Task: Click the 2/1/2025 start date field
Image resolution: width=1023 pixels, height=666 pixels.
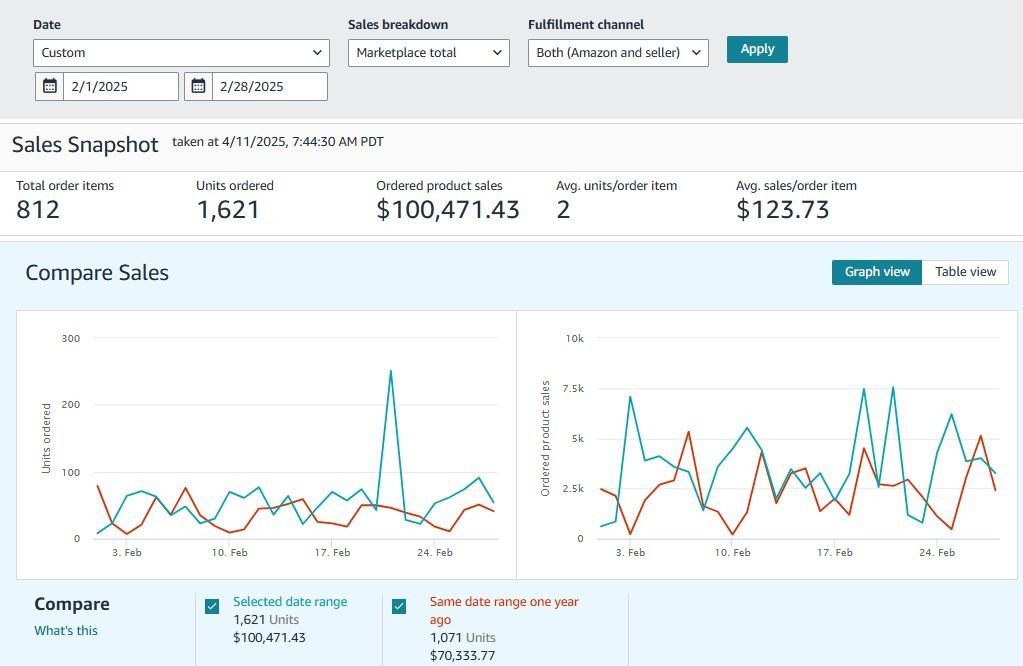Action: [121, 86]
